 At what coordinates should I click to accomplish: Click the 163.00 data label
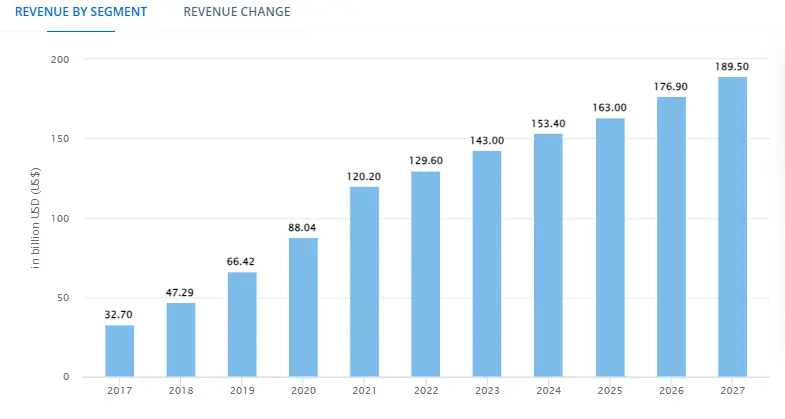tap(609, 107)
